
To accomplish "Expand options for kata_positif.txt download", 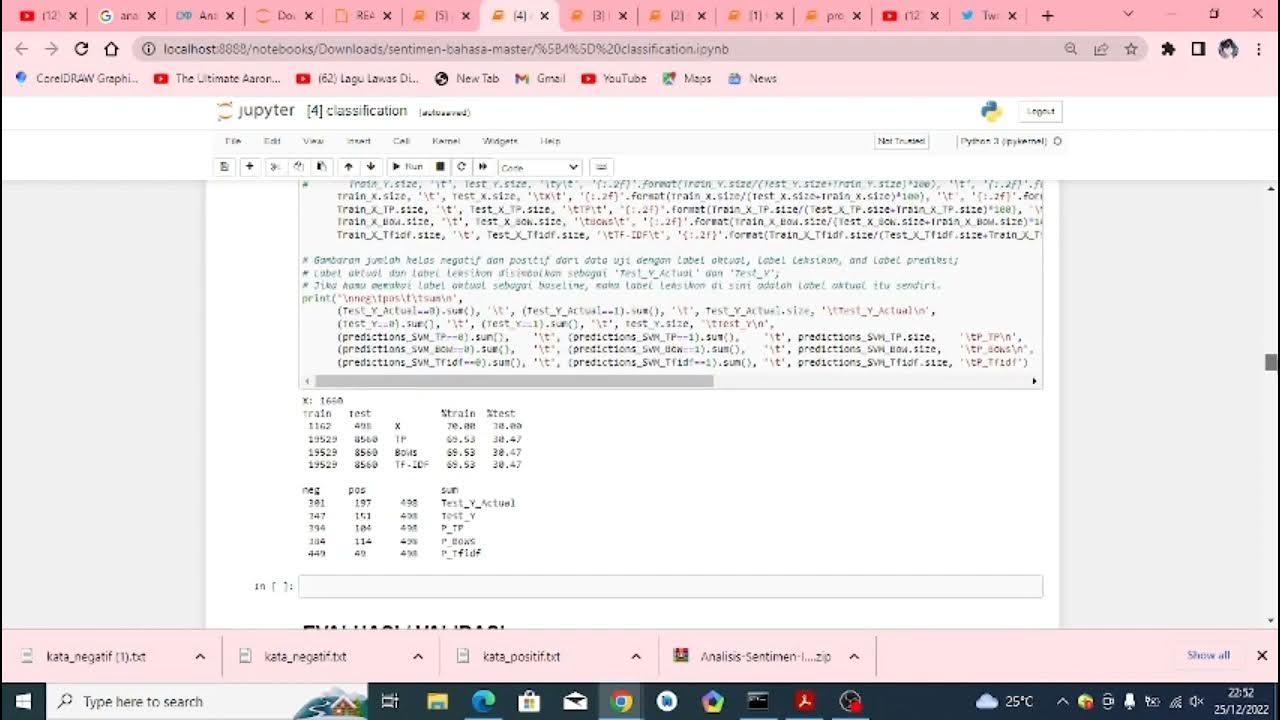I will coord(636,657).
